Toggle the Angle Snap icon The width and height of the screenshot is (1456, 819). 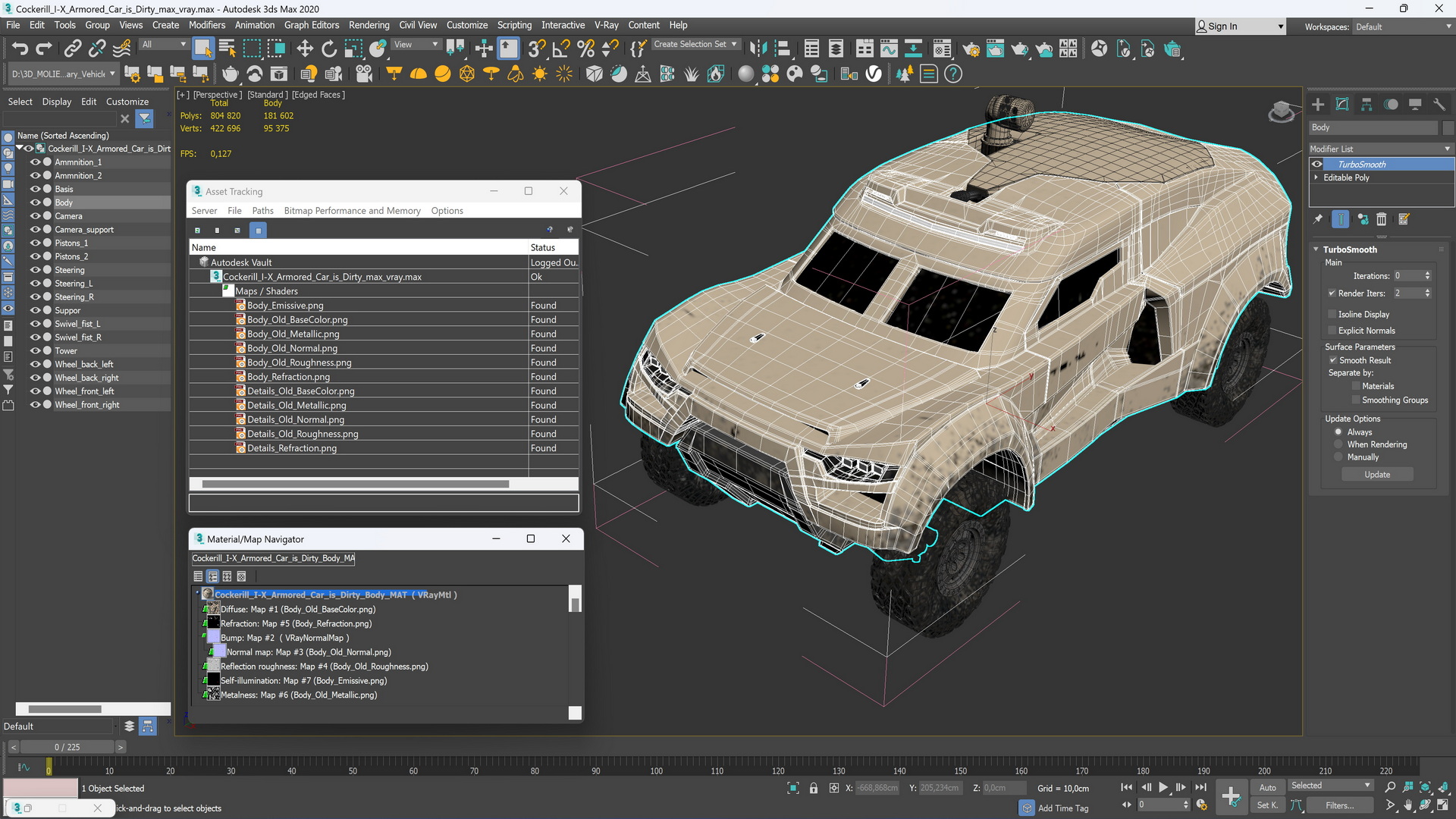[x=562, y=49]
